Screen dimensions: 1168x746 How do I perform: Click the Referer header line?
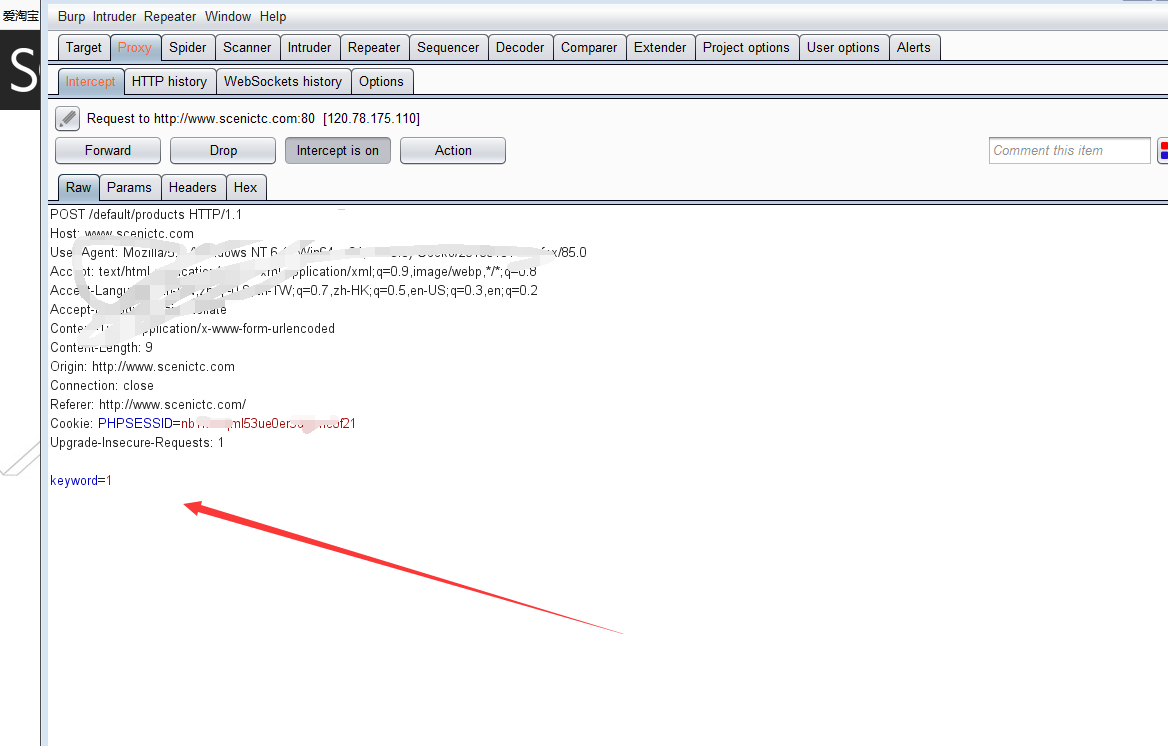pyautogui.click(x=148, y=405)
